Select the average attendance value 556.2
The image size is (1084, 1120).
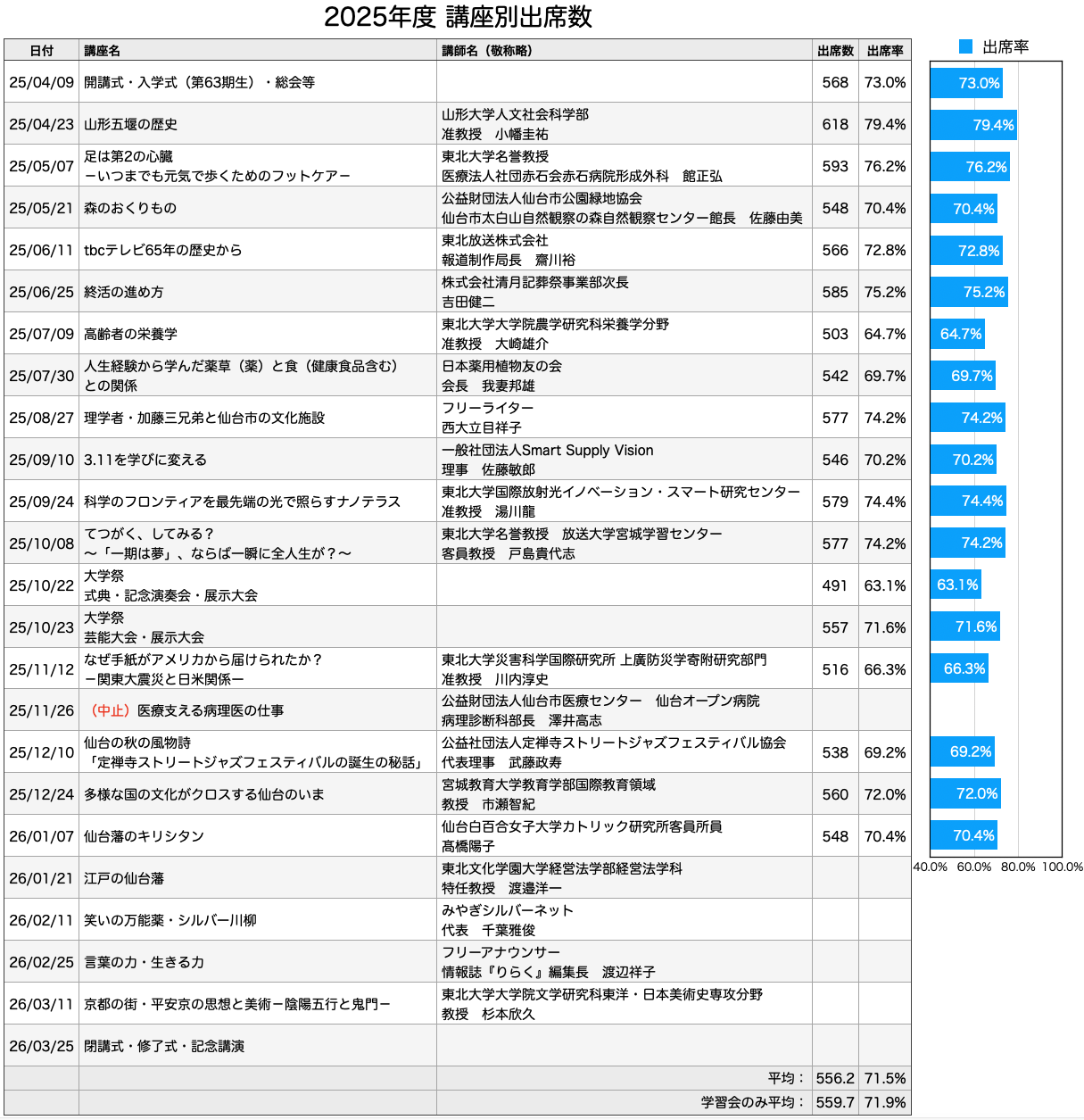point(835,1078)
